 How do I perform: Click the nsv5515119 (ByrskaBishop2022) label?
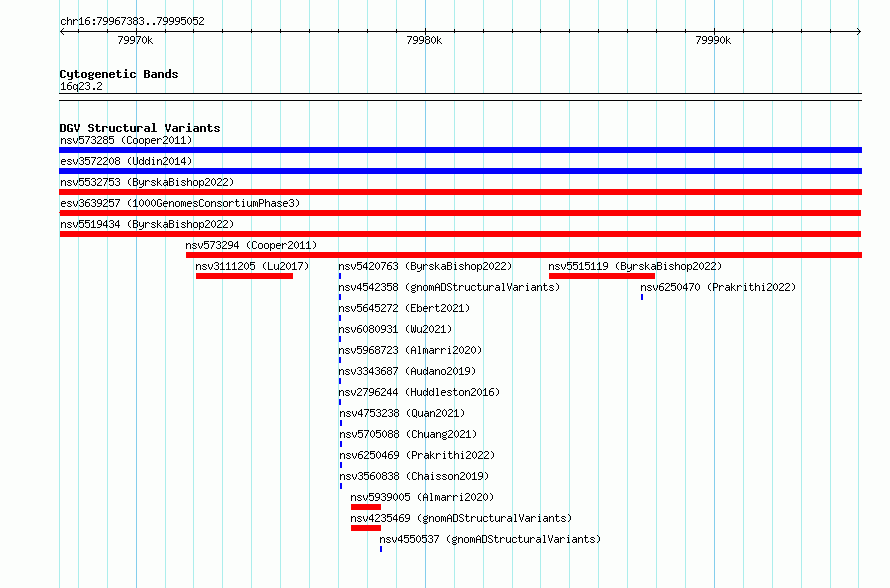click(635, 266)
